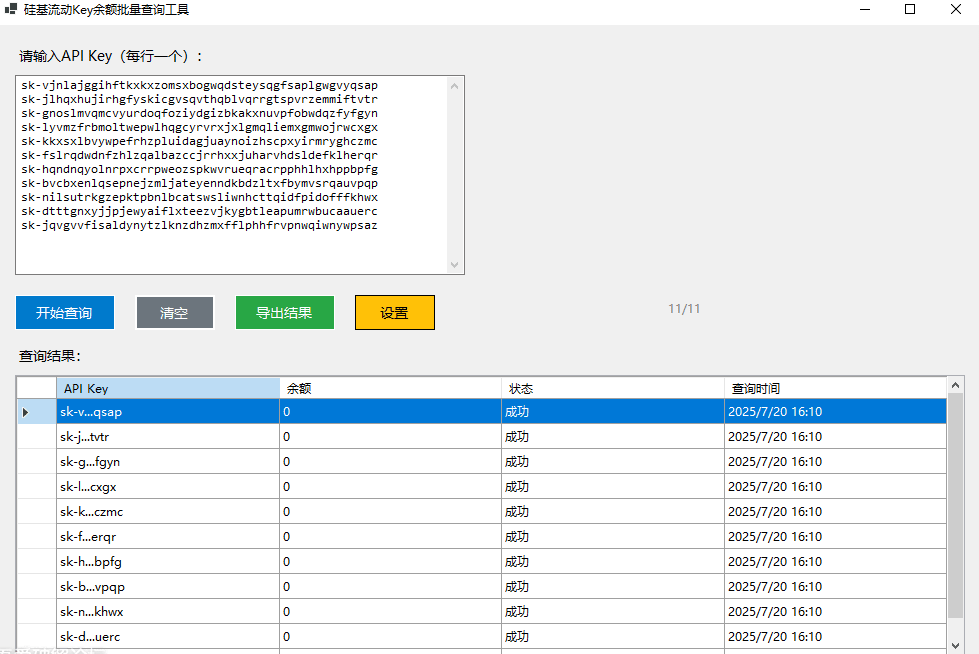The width and height of the screenshot is (979, 654).
Task: Maximize the window
Action: pos(910,10)
